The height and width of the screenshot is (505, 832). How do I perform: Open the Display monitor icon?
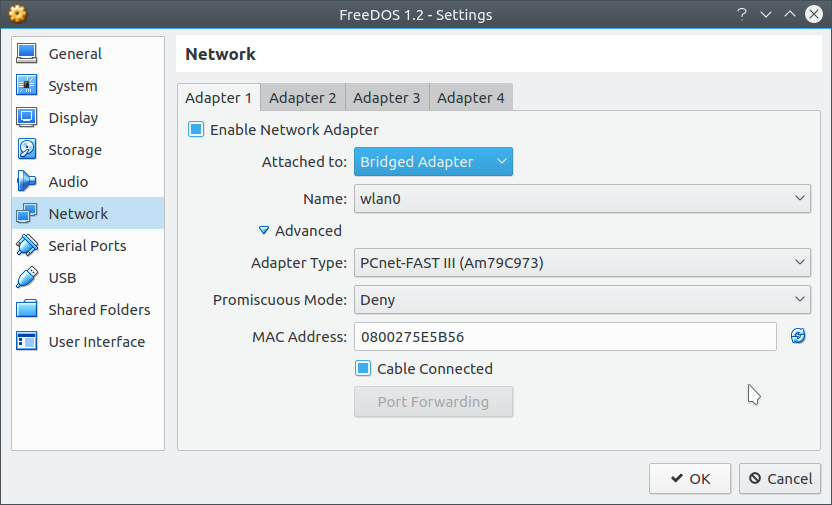pyautogui.click(x=27, y=117)
